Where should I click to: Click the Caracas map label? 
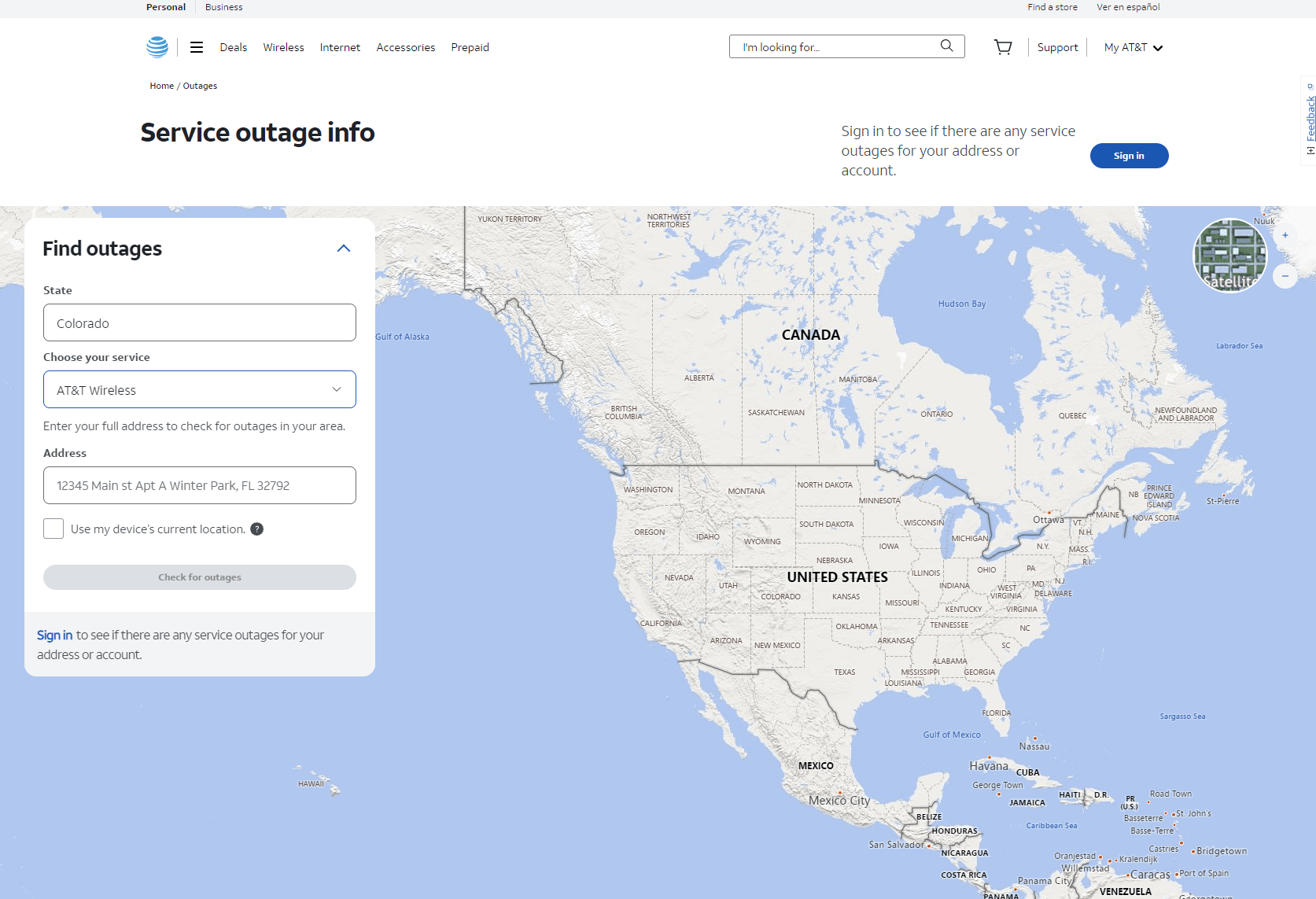click(1150, 875)
